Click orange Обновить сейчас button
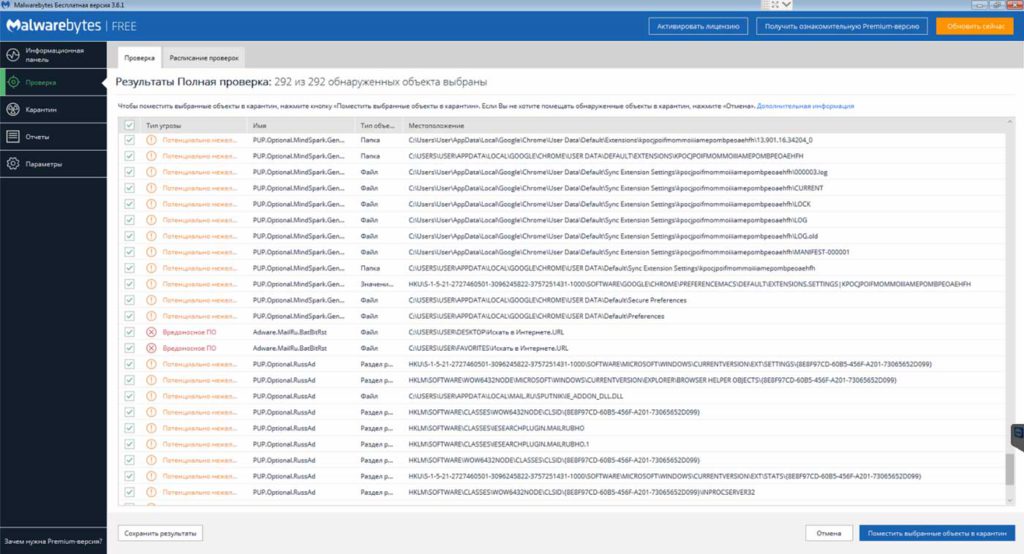Viewport: 1024px width, 554px height. [975, 26]
